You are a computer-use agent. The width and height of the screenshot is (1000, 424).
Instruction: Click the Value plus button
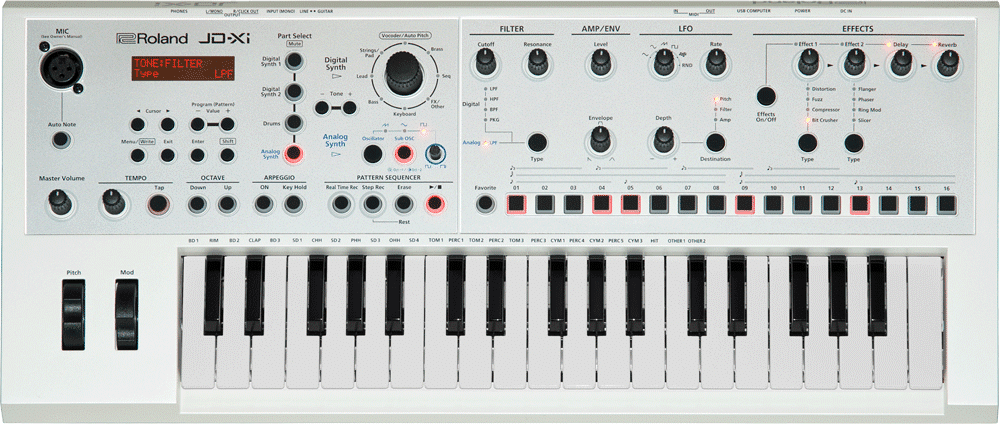(x=227, y=124)
